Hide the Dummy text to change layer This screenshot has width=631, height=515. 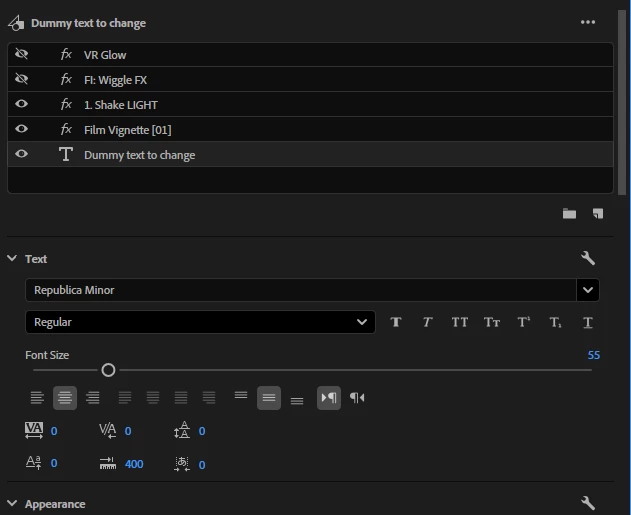(21, 154)
